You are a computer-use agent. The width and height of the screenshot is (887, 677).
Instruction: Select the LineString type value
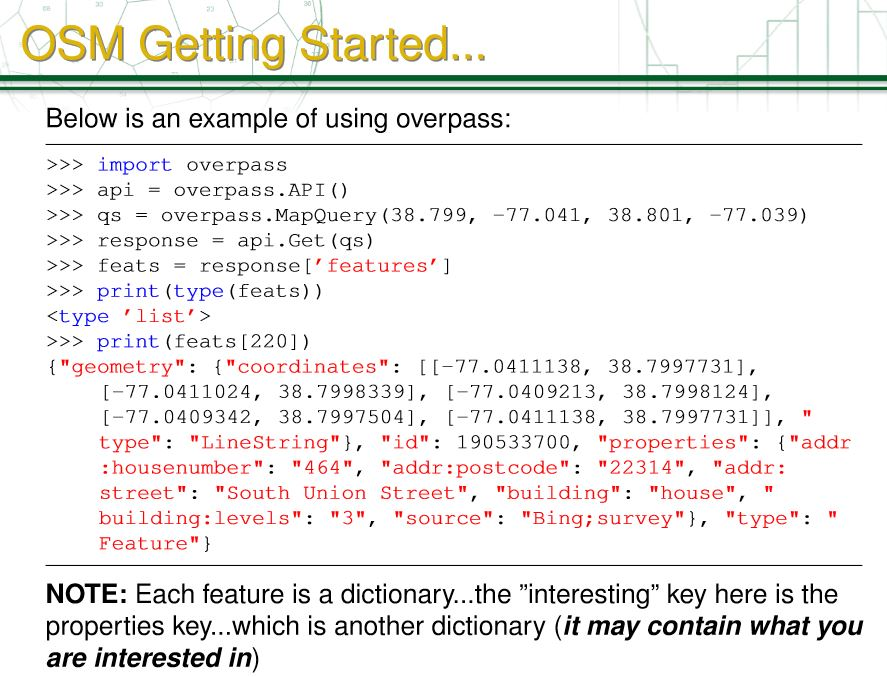[x=265, y=442]
